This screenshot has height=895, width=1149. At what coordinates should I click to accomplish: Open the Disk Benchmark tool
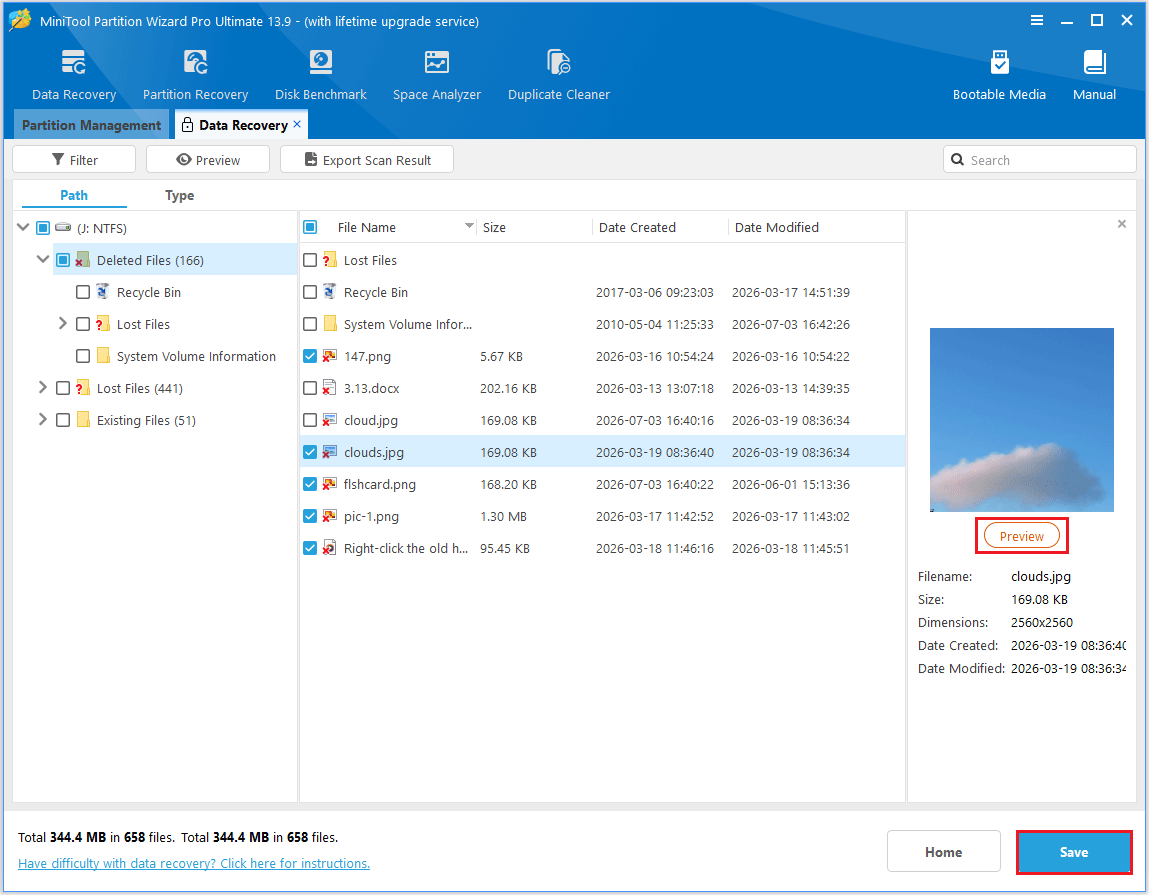tap(320, 63)
